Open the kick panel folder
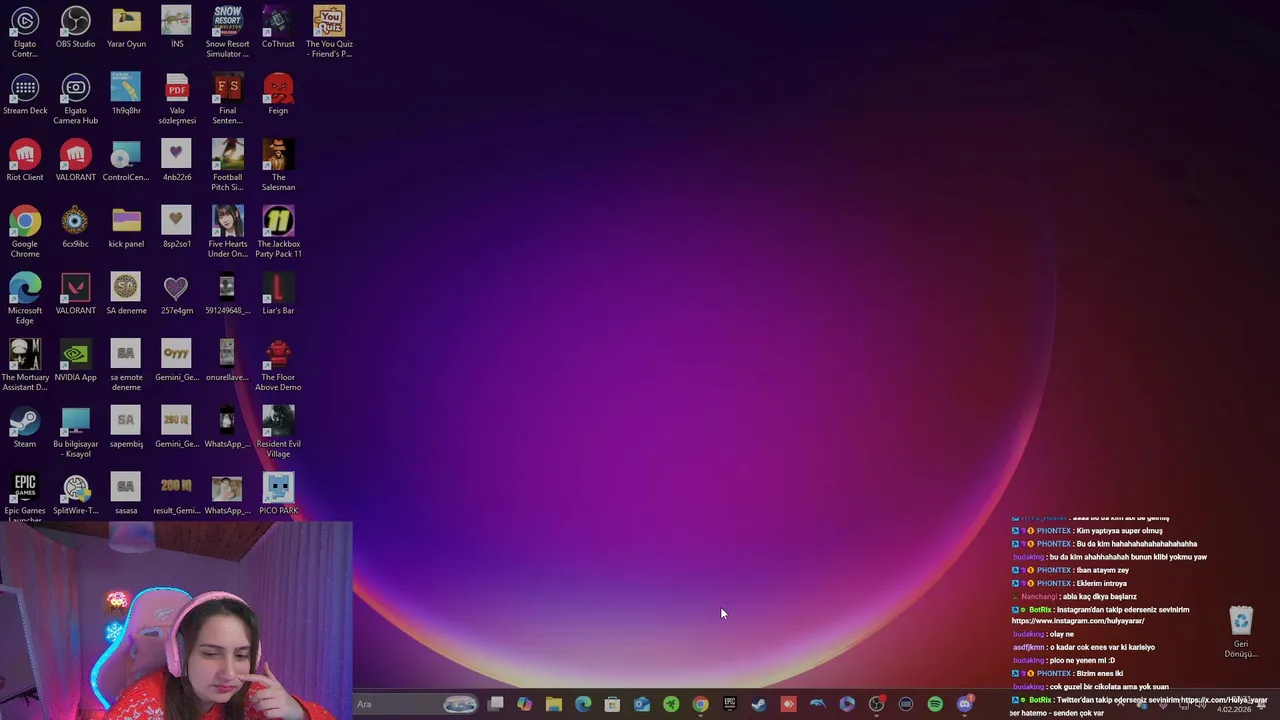The height and width of the screenshot is (720, 1280). point(126,228)
